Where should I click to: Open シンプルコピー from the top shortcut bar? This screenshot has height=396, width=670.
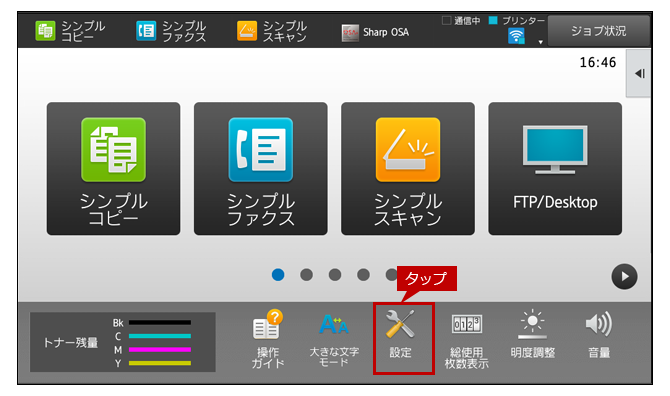pyautogui.click(x=70, y=31)
